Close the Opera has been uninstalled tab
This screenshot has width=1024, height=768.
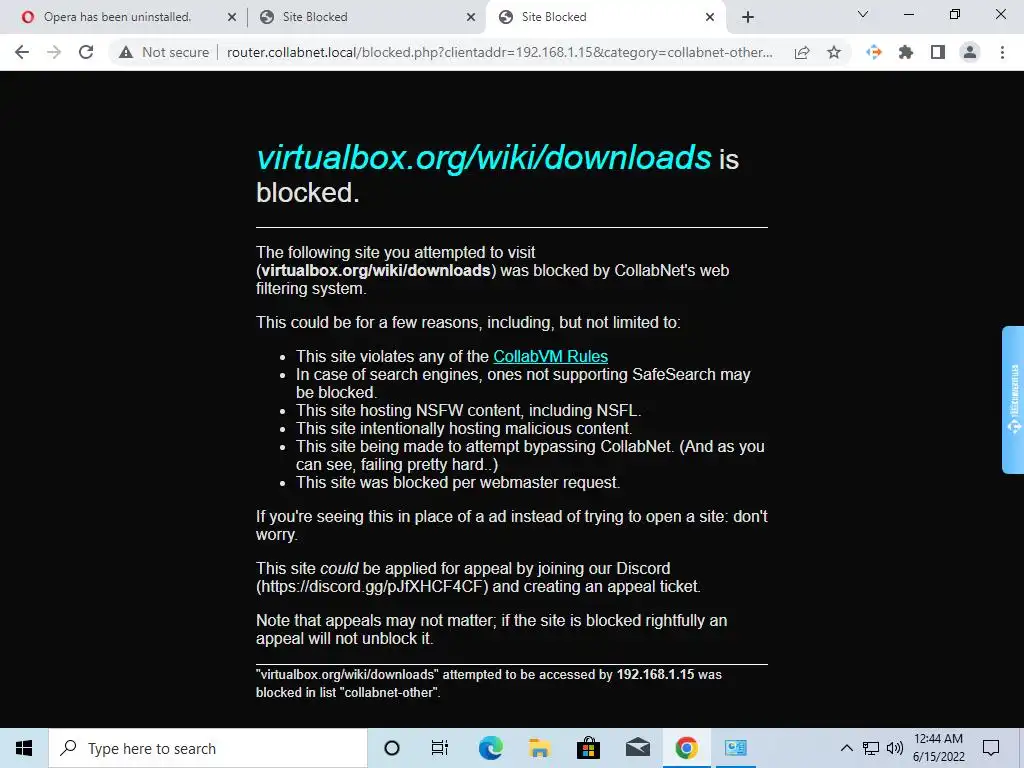pos(232,18)
